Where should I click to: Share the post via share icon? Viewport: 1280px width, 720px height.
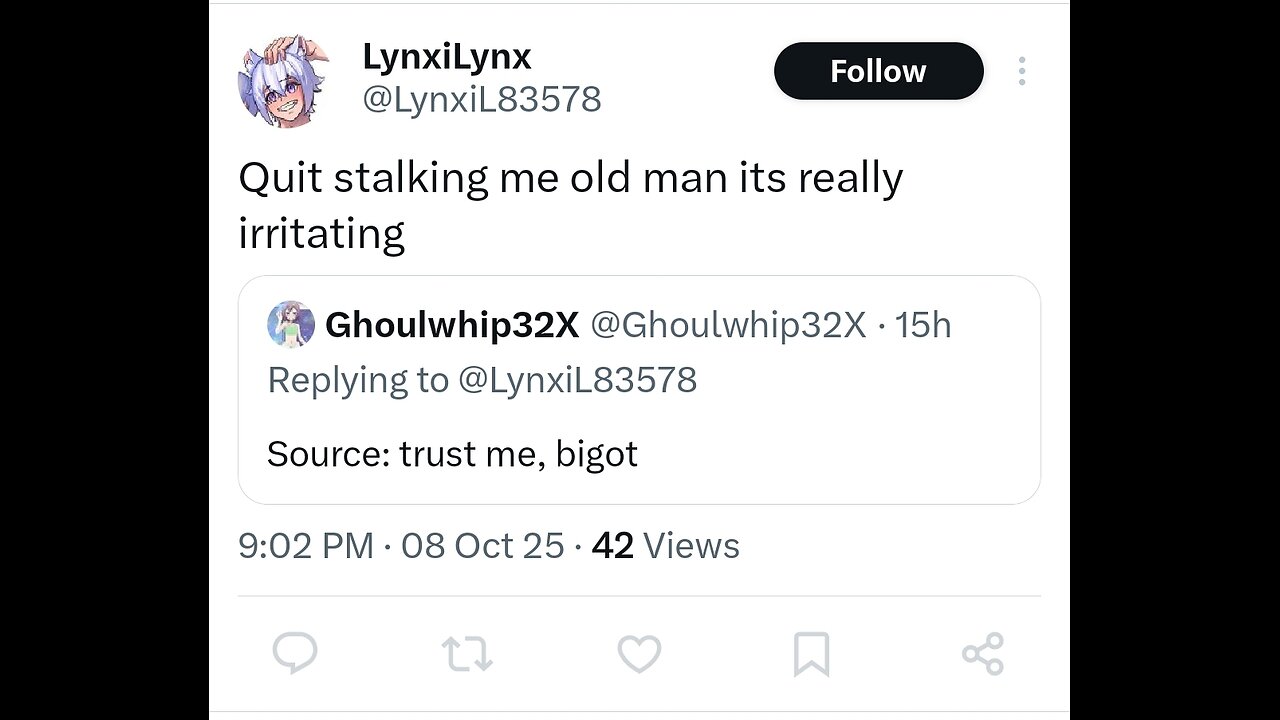click(982, 654)
